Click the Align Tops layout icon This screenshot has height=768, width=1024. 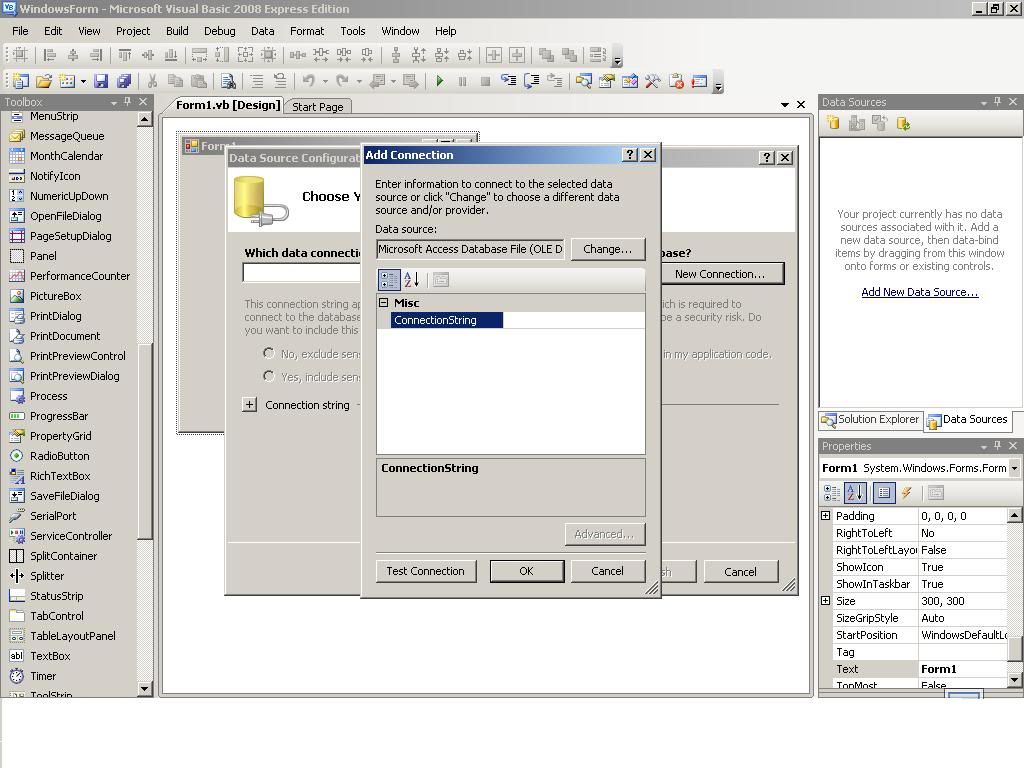click(x=125, y=55)
